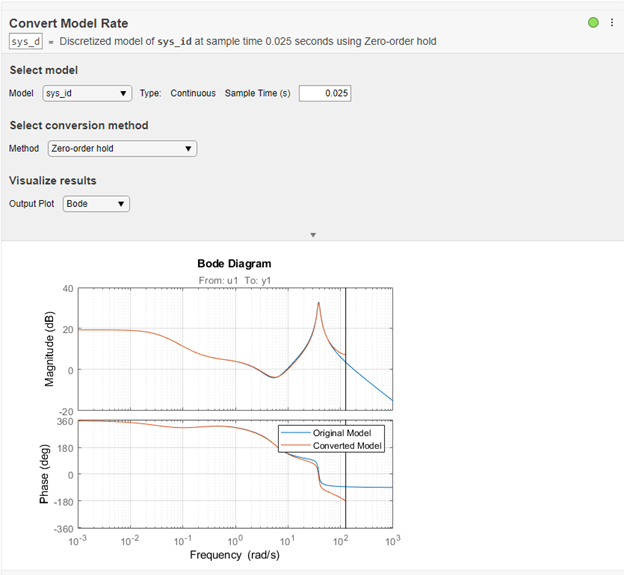The height and width of the screenshot is (575, 624).
Task: Expand the Zero-order hold Method dropdown
Action: click(x=122, y=149)
